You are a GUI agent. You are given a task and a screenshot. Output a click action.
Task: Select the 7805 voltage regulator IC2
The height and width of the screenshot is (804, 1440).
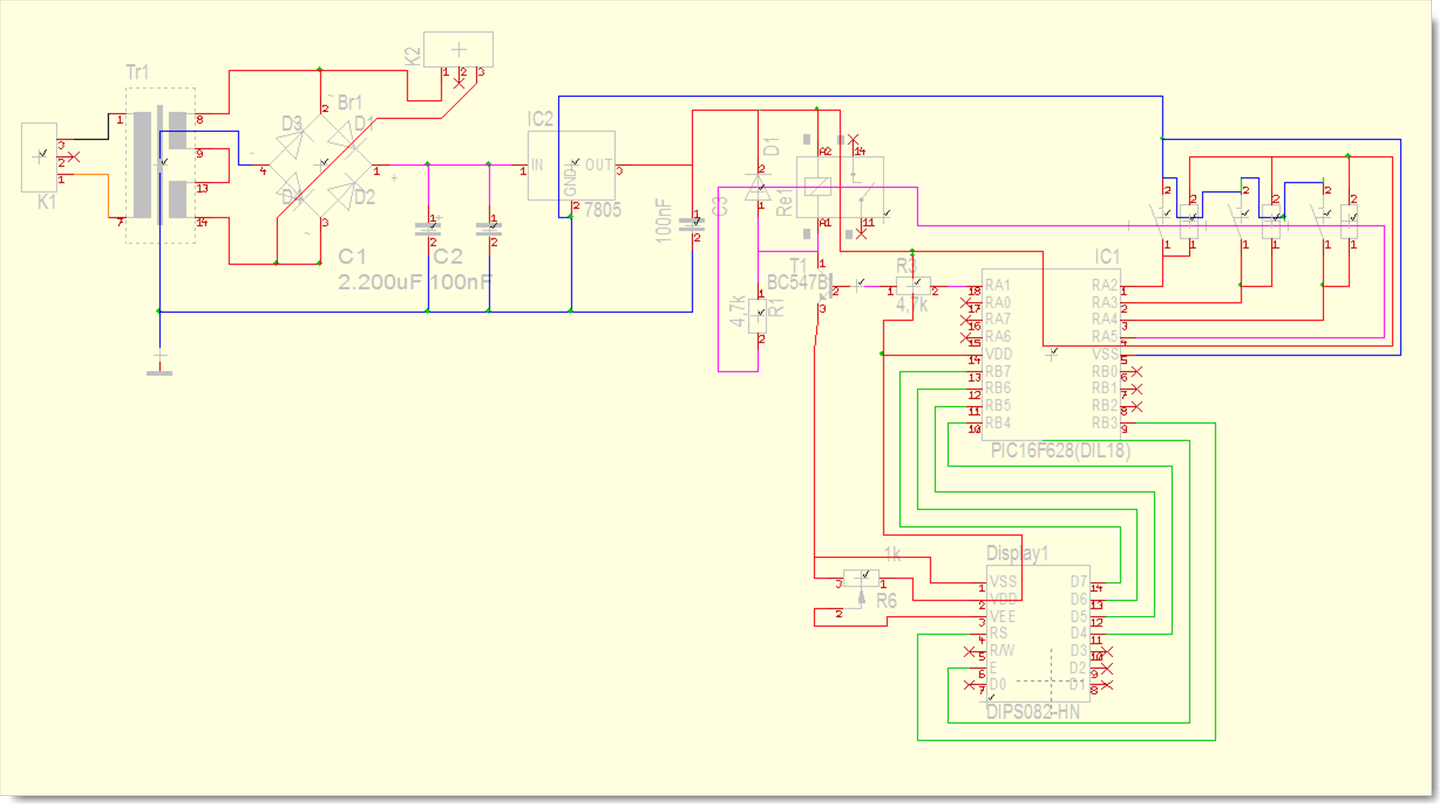(x=571, y=165)
